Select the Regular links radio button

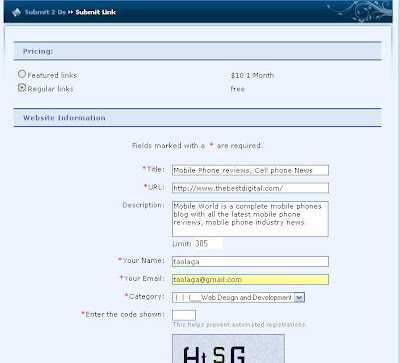pyautogui.click(x=22, y=88)
